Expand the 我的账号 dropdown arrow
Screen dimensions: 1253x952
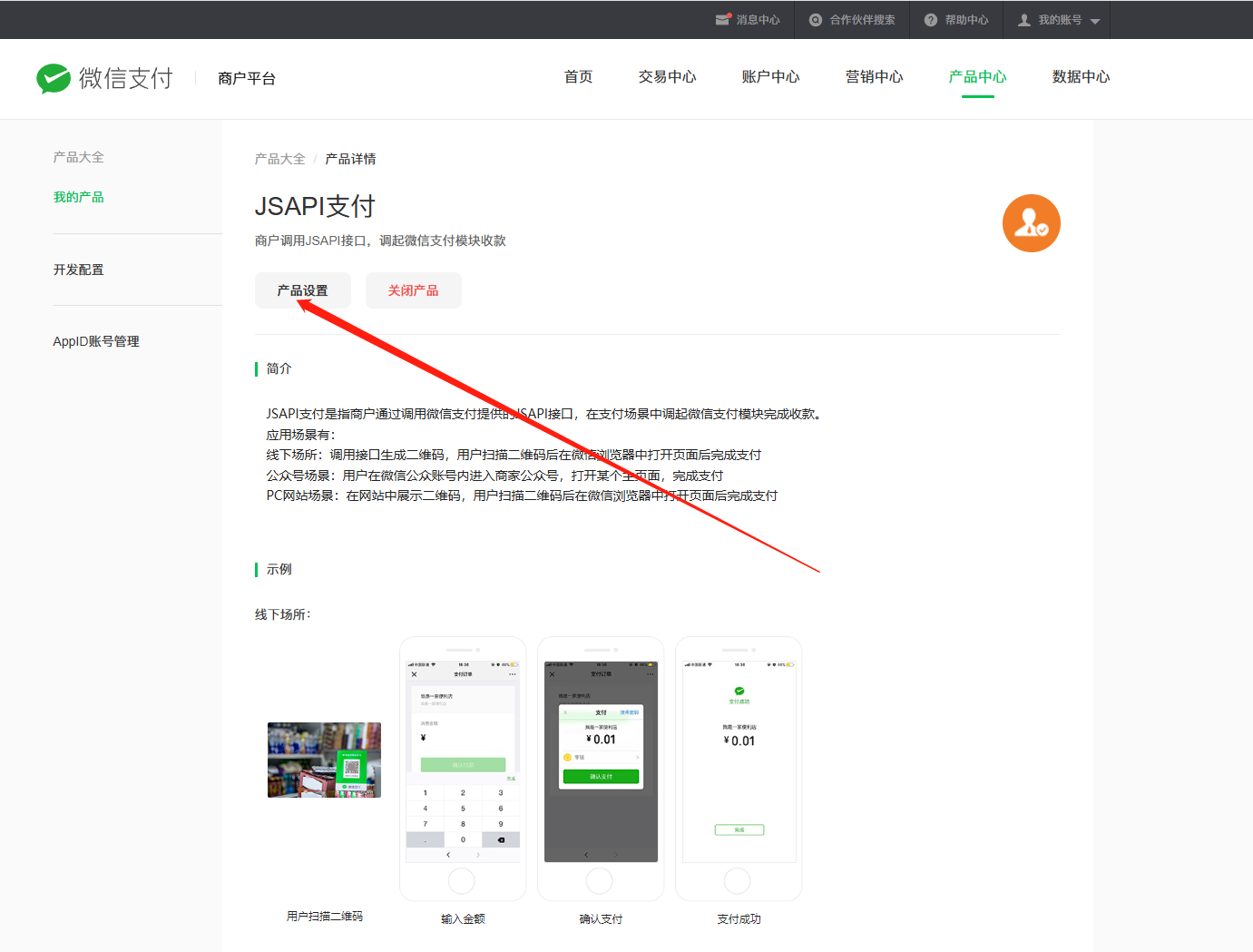(x=1095, y=21)
